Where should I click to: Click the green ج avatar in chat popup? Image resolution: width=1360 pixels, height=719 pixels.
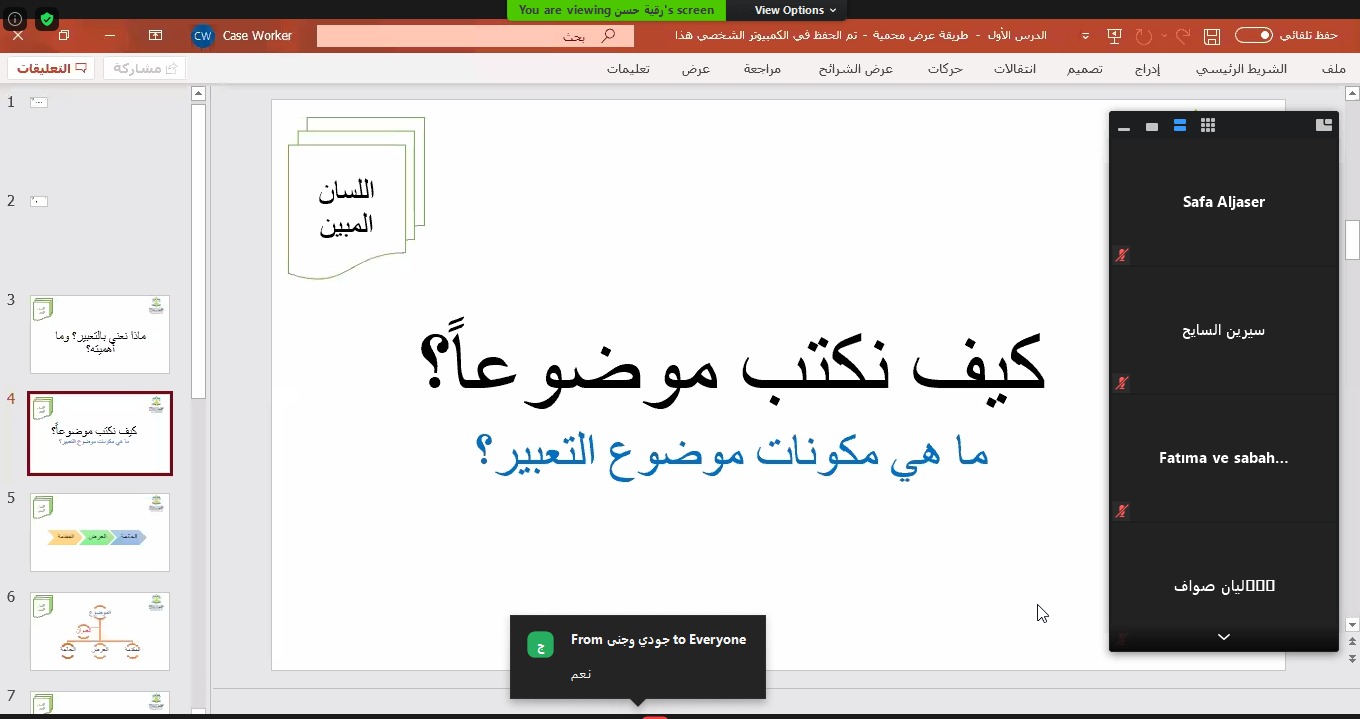click(x=540, y=645)
